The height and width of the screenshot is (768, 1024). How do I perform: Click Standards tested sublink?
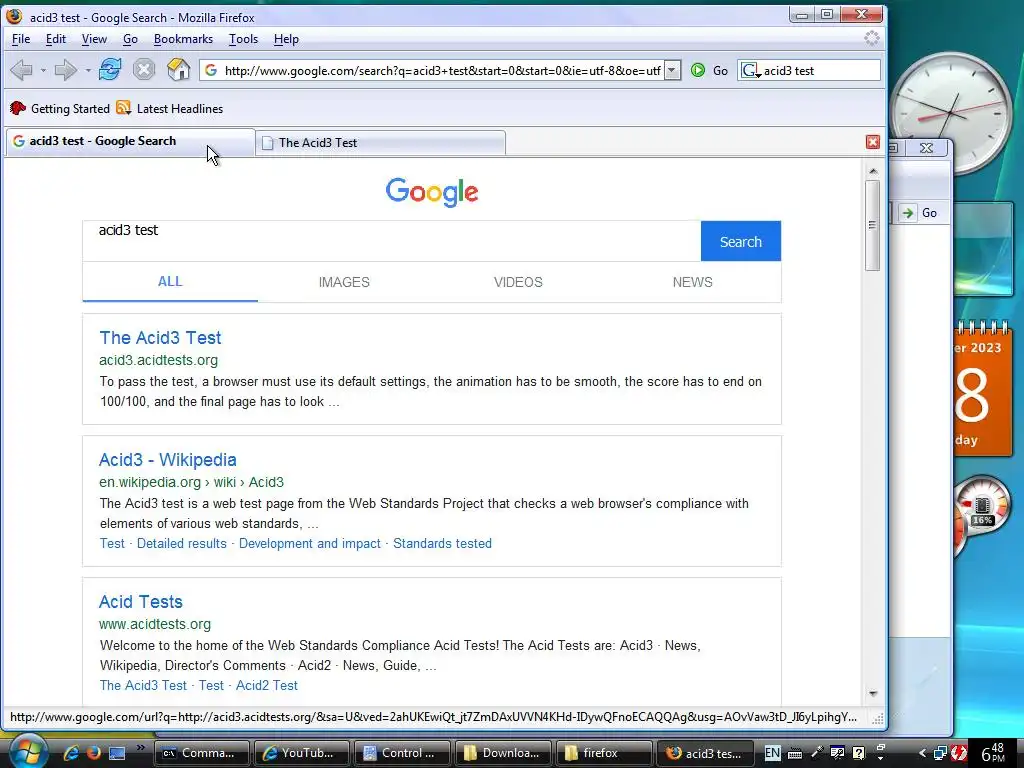442,543
